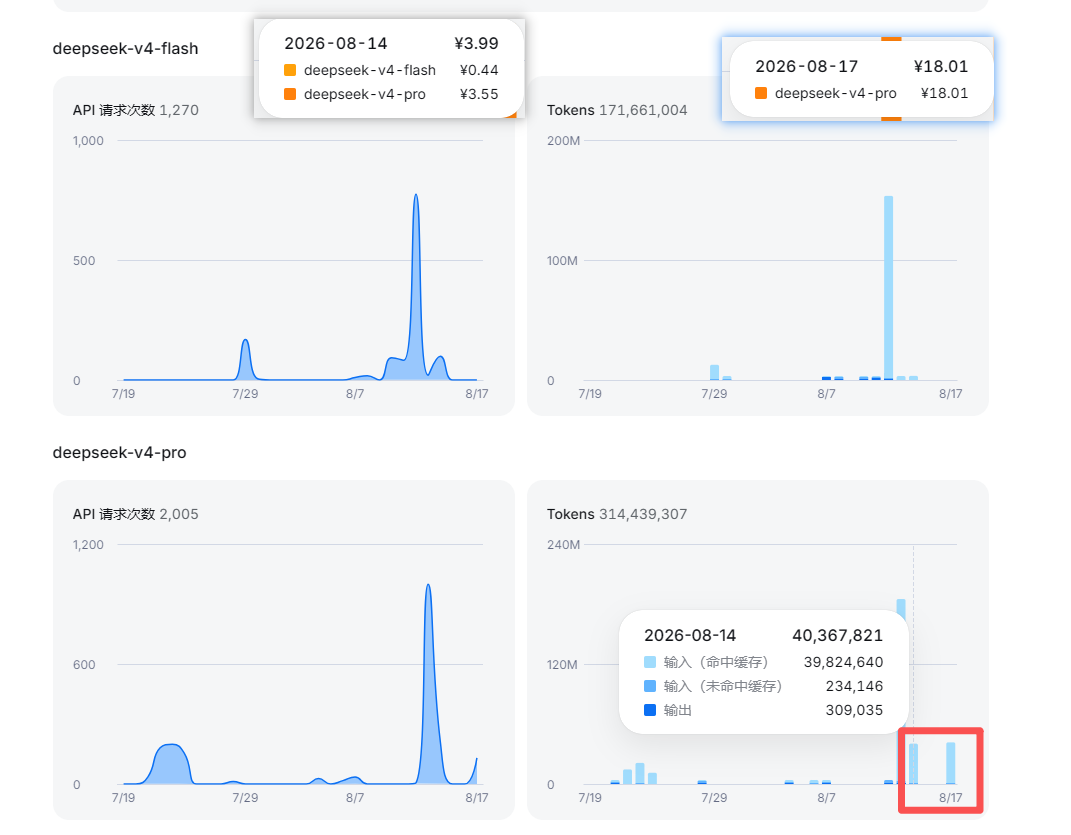
Task: Click the Tokens 314,439,307 title
Action: point(617,514)
